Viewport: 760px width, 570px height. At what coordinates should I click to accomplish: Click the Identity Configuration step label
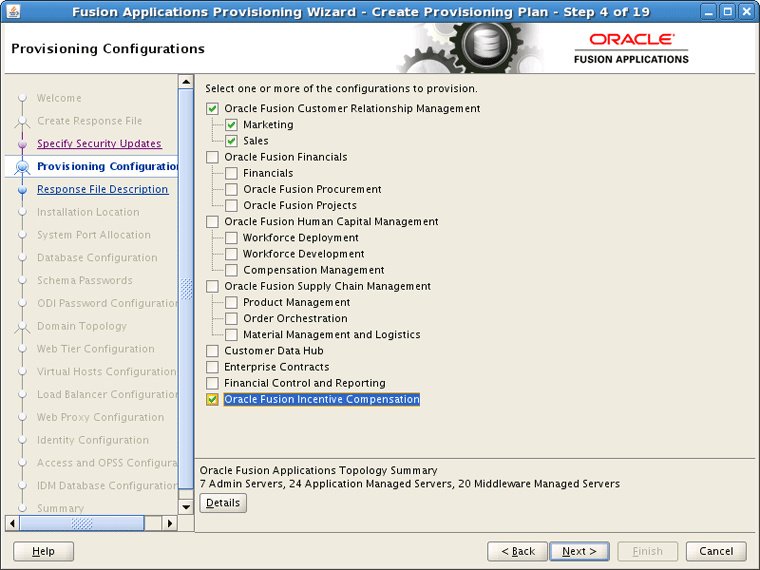click(x=93, y=440)
